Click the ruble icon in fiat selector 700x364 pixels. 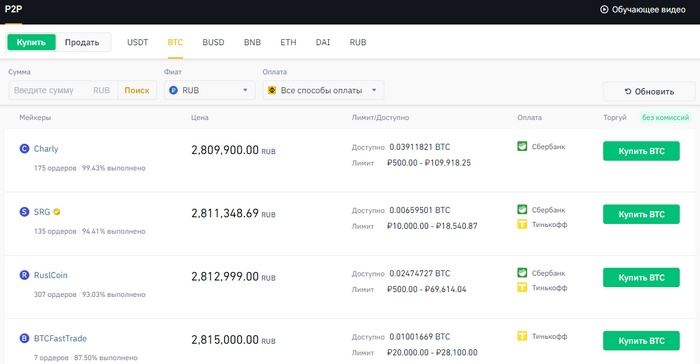coord(173,90)
